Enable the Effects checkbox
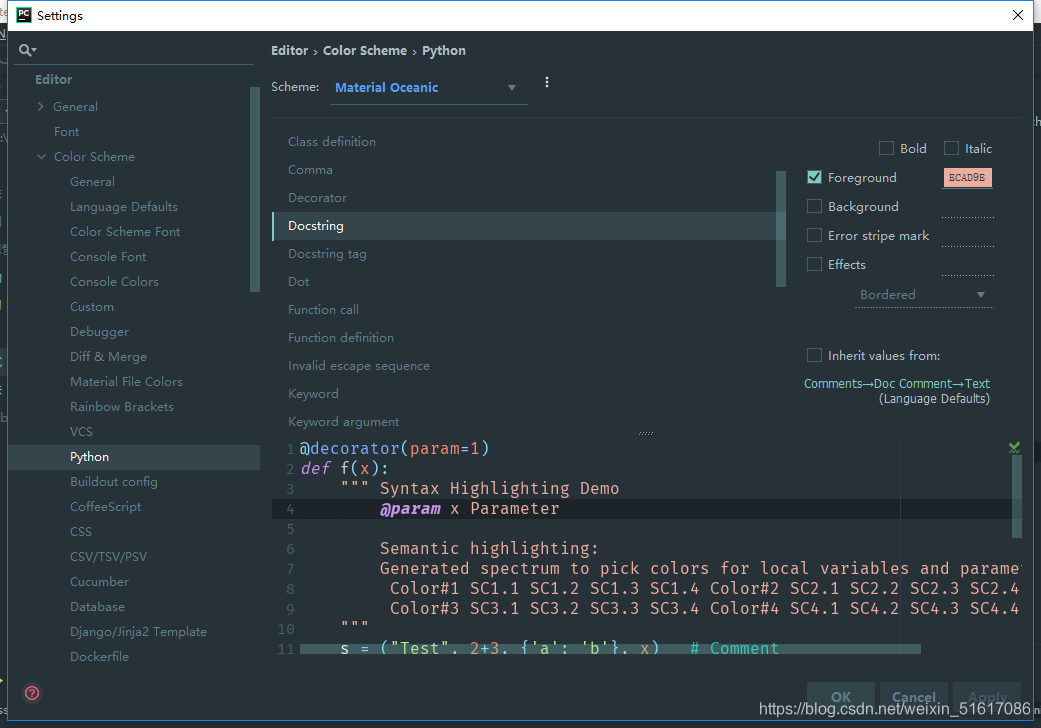 tap(815, 264)
